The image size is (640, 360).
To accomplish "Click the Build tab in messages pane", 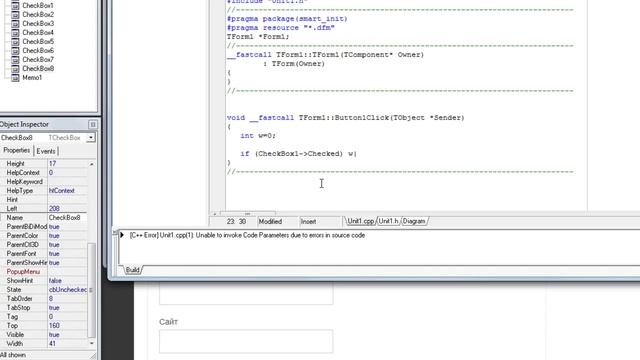I will point(132,270).
